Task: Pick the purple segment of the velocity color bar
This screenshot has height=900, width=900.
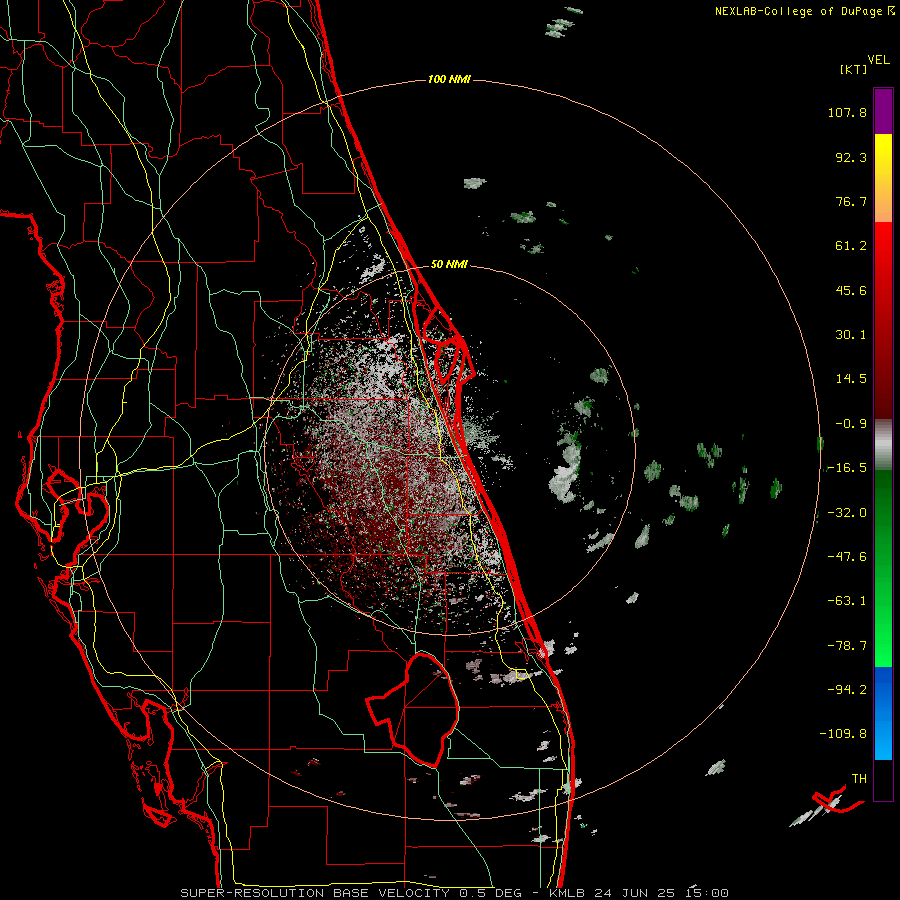Action: 883,111
